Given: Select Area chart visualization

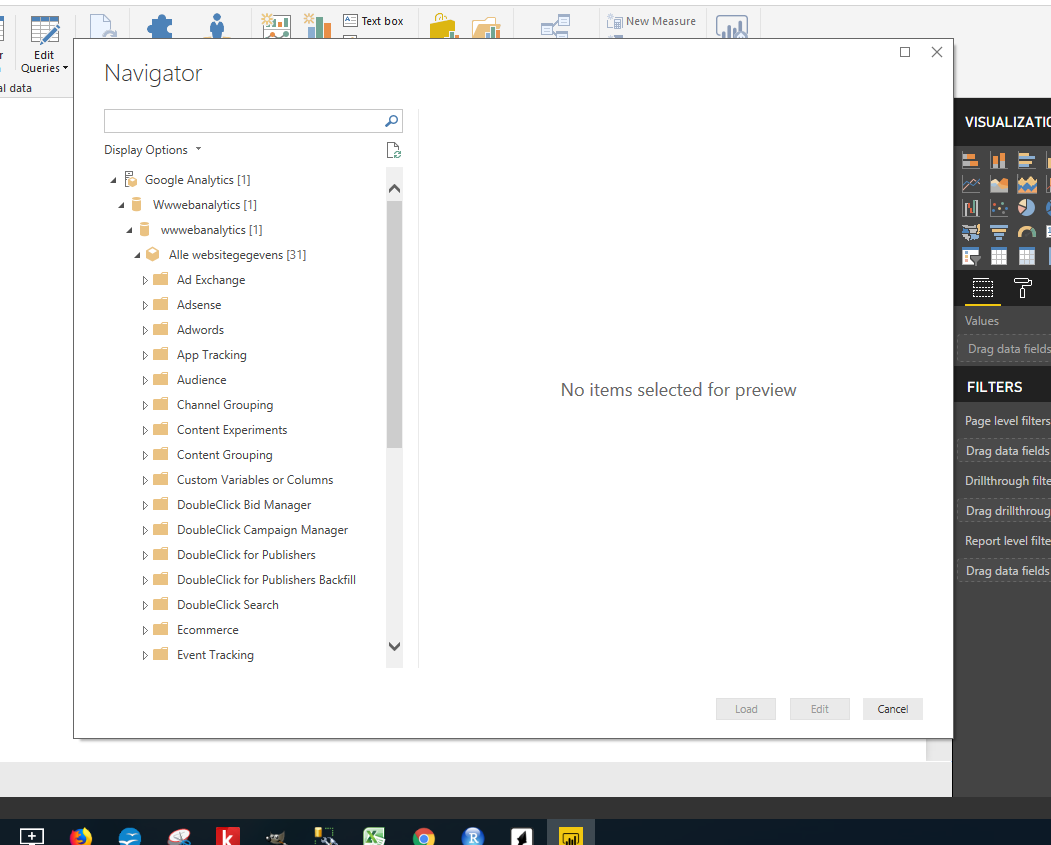Looking at the screenshot, I should (x=999, y=184).
